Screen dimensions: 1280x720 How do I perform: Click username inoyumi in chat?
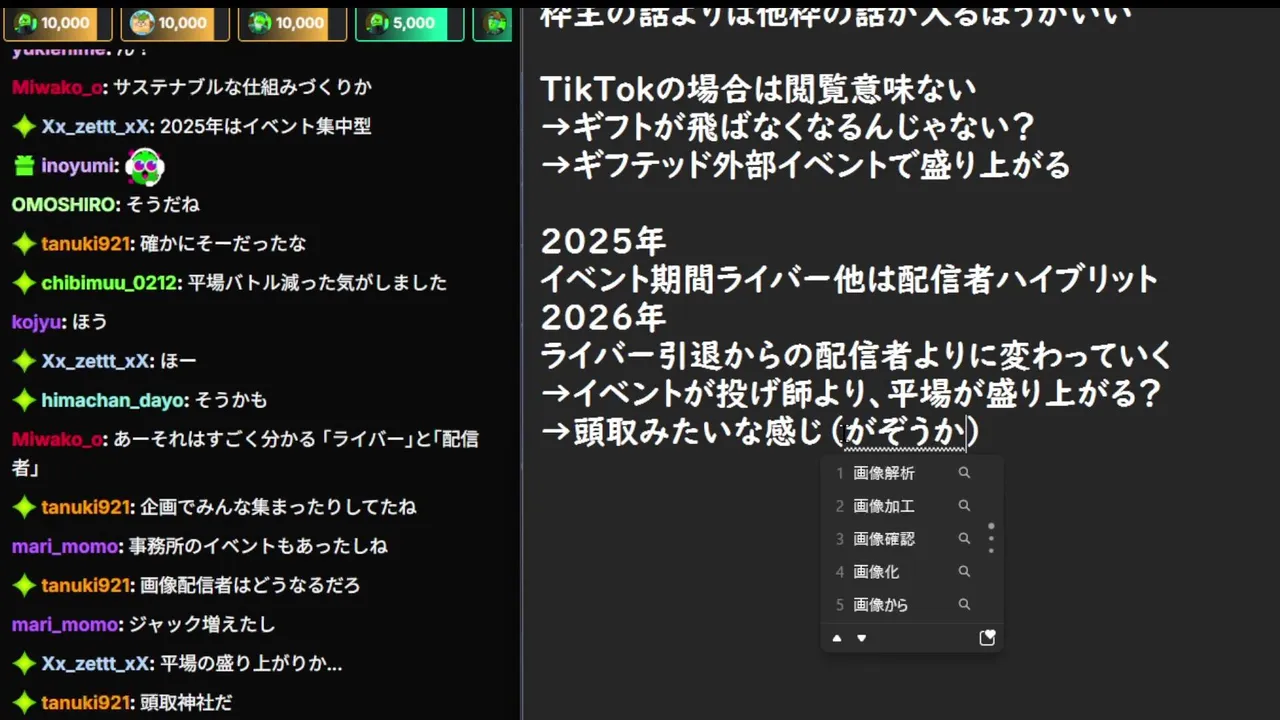[77, 167]
